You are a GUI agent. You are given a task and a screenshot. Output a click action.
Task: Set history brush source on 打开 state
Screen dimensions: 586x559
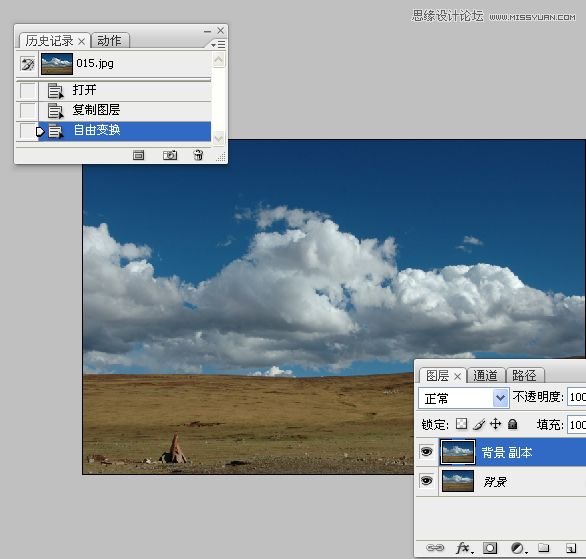coord(28,90)
